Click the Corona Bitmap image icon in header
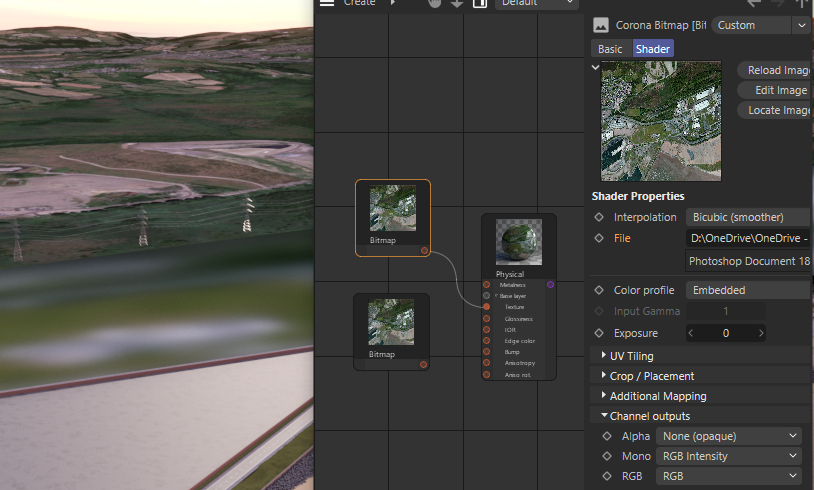The height and width of the screenshot is (490, 814). (x=601, y=25)
